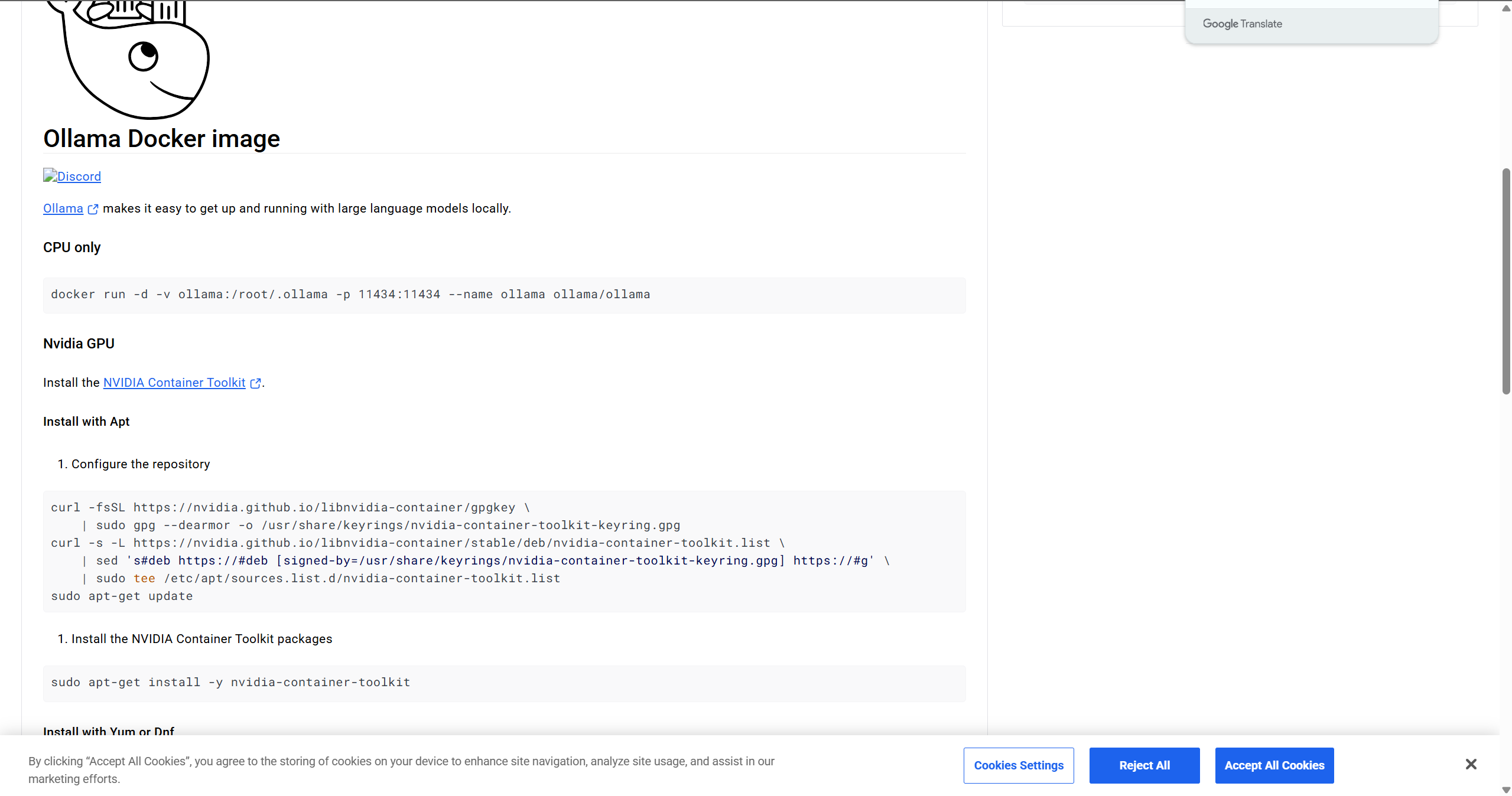Click the Ollama Docker image heading
Image resolution: width=1512 pixels, height=796 pixels.
pyautogui.click(x=161, y=139)
